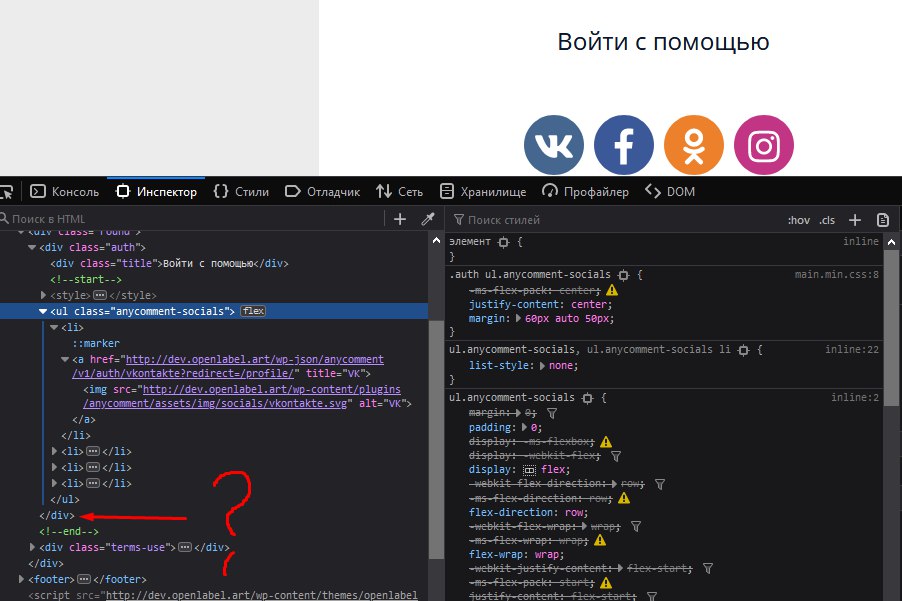Select the <!--start--> comment node

pyautogui.click(x=86, y=280)
